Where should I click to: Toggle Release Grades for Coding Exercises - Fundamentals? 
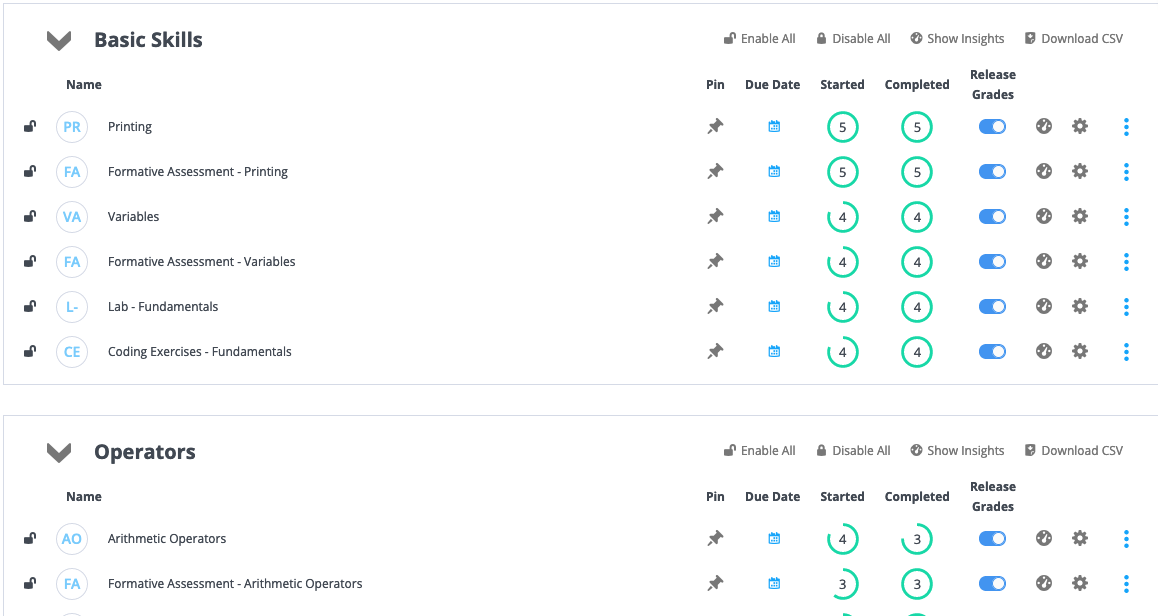point(993,352)
